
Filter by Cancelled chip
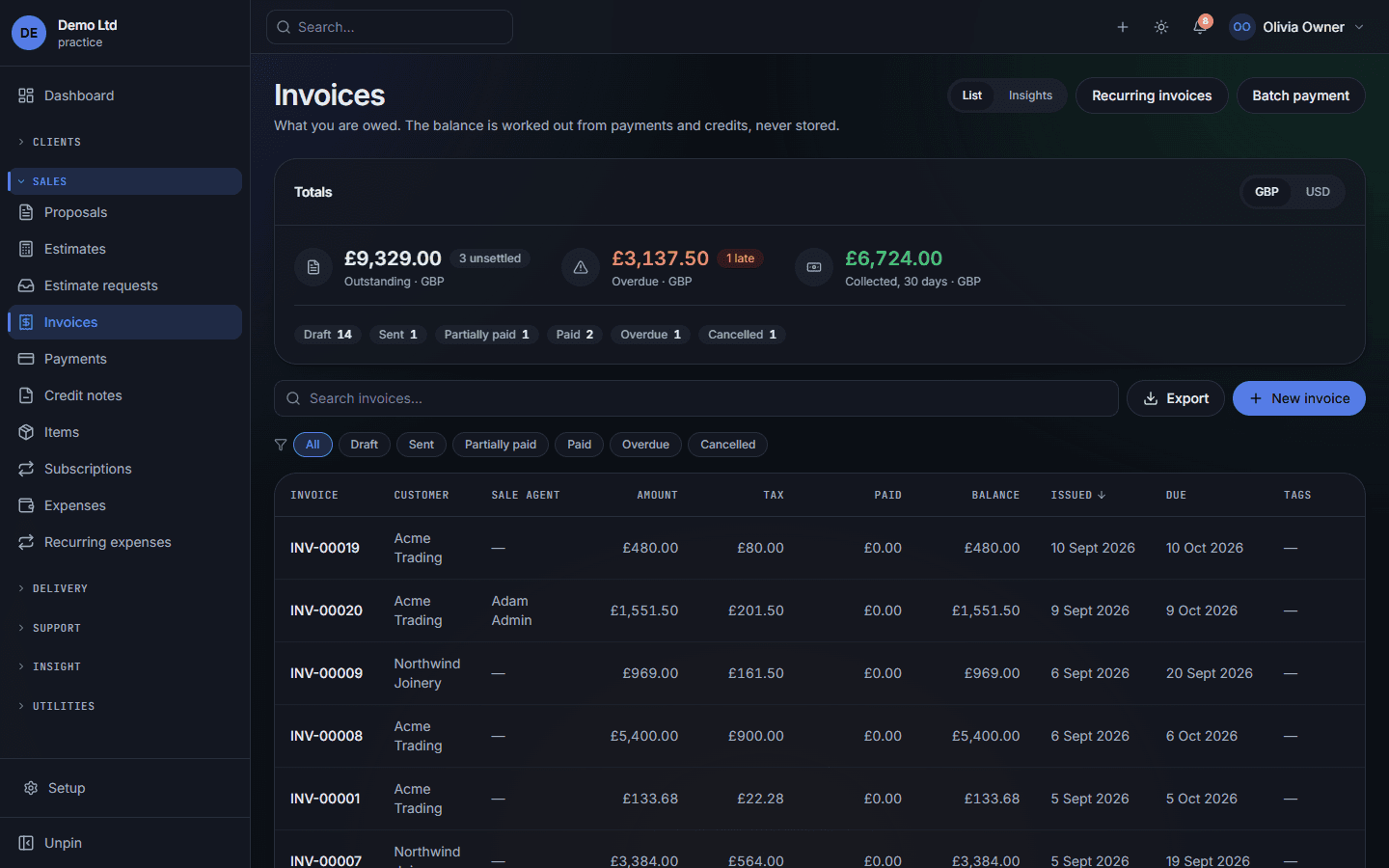728,445
